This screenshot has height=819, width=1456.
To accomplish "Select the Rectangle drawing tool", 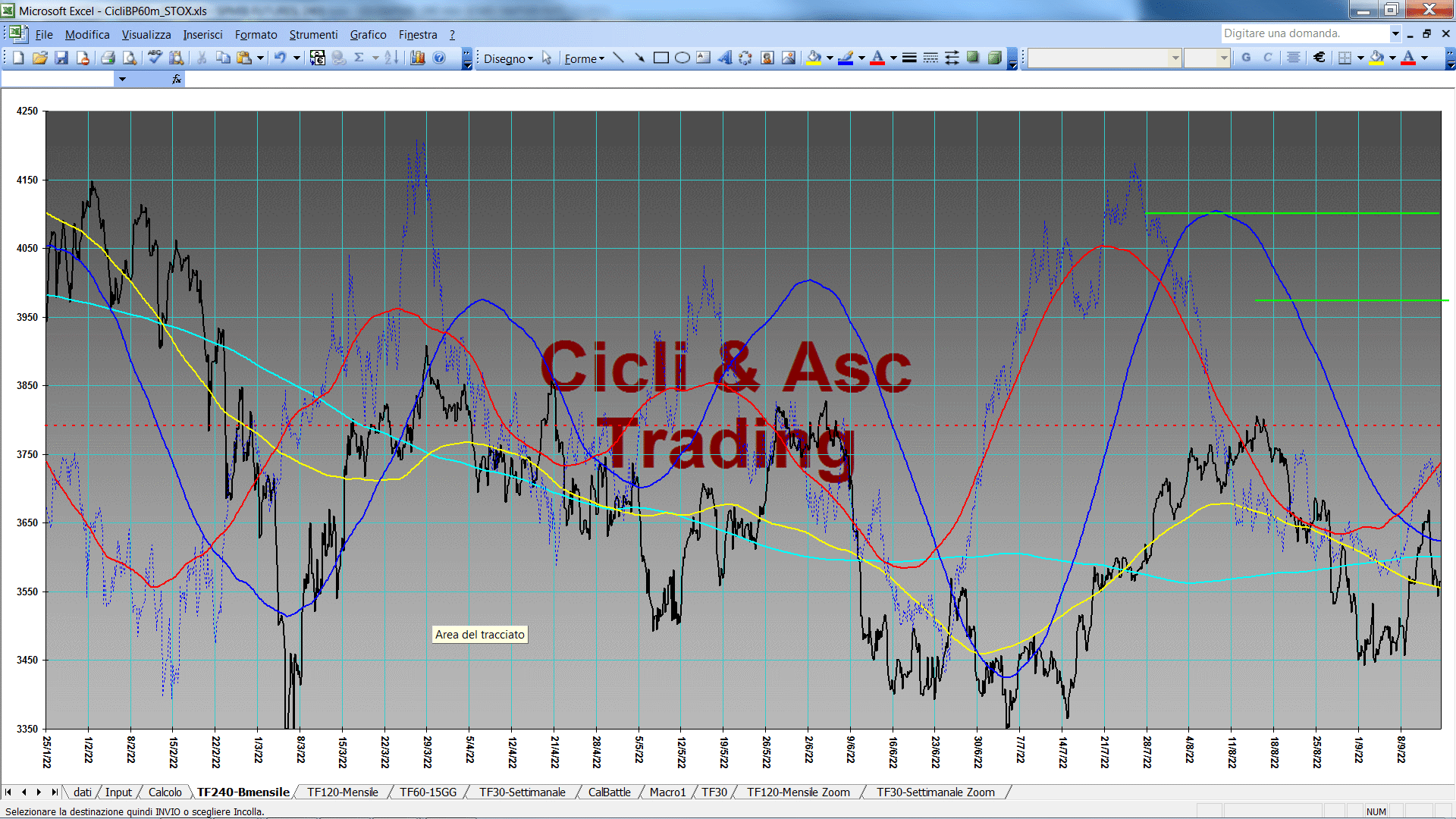I will (x=661, y=58).
